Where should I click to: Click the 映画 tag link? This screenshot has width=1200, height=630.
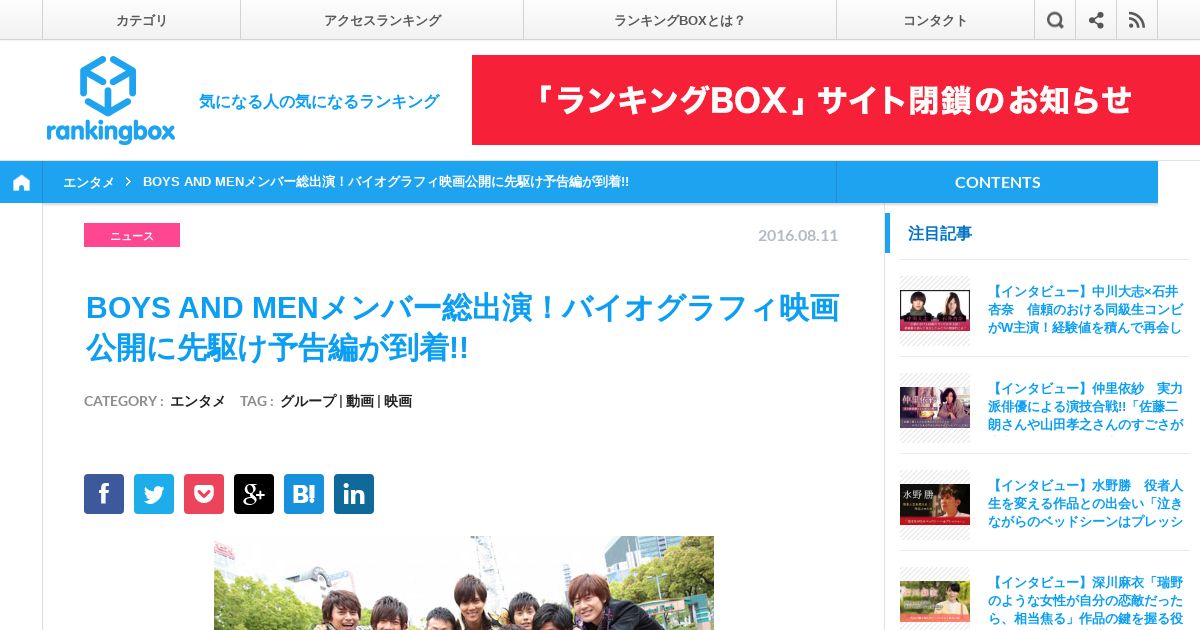click(398, 401)
